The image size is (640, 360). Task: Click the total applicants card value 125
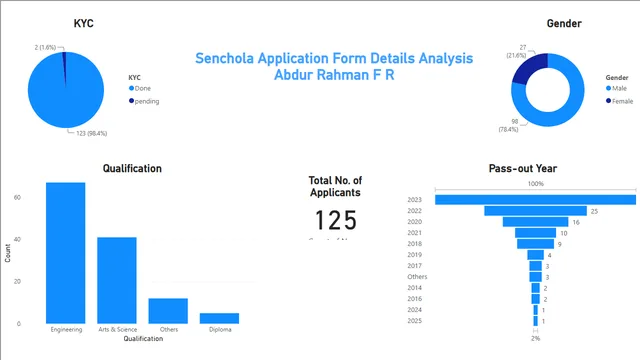[x=336, y=220]
